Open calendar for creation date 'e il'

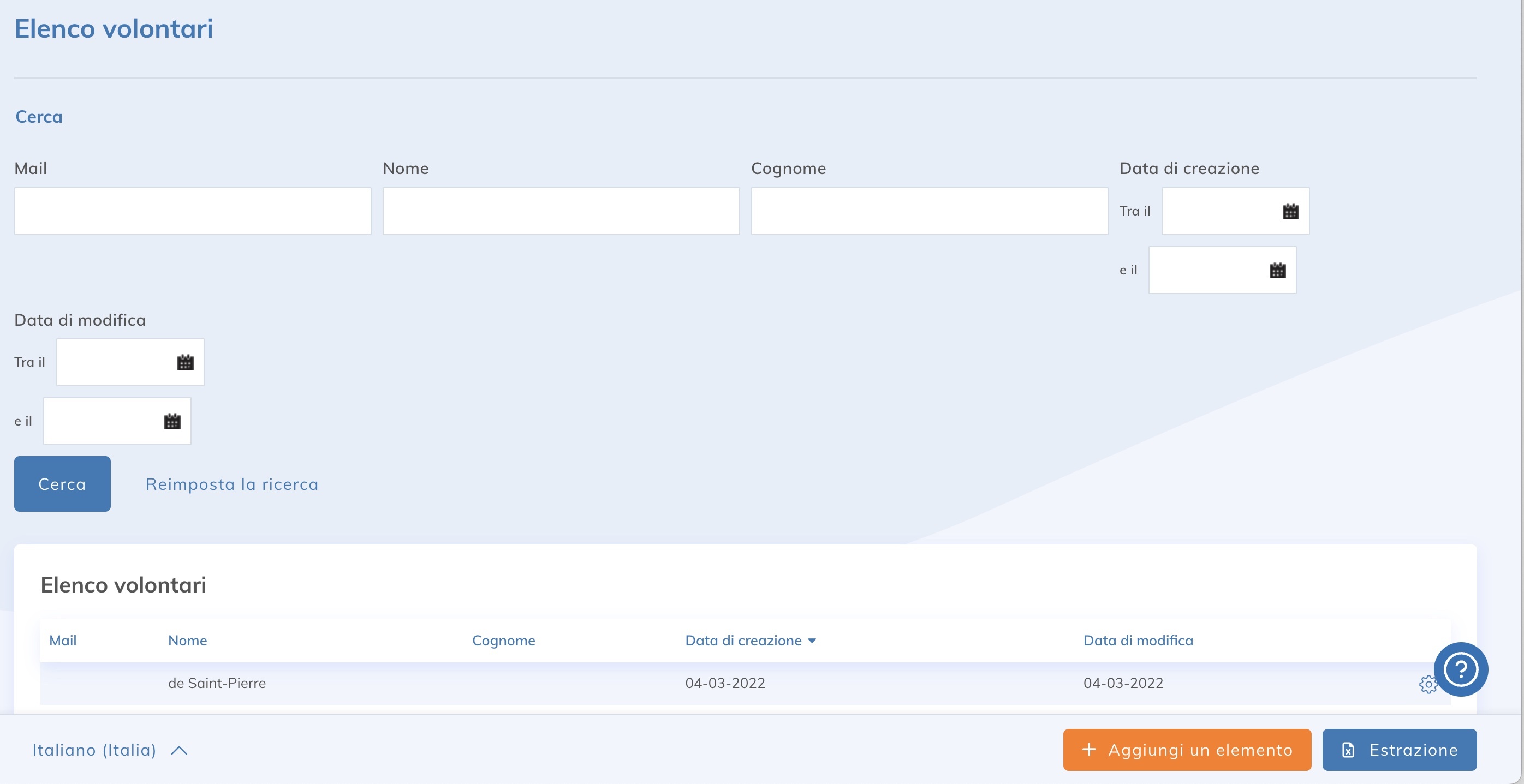click(x=1277, y=270)
